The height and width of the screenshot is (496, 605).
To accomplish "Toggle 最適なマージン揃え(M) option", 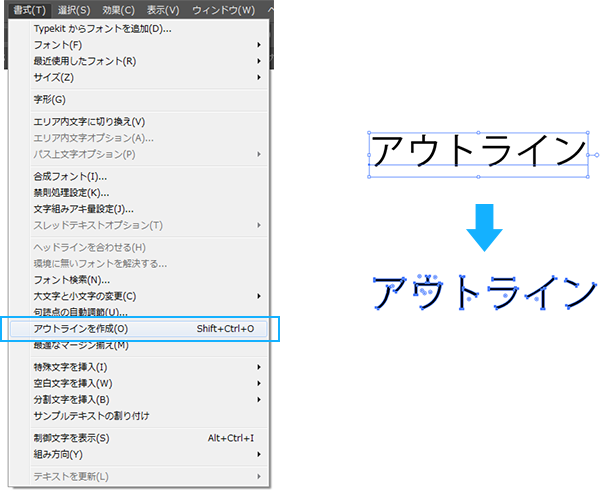I will point(81,345).
